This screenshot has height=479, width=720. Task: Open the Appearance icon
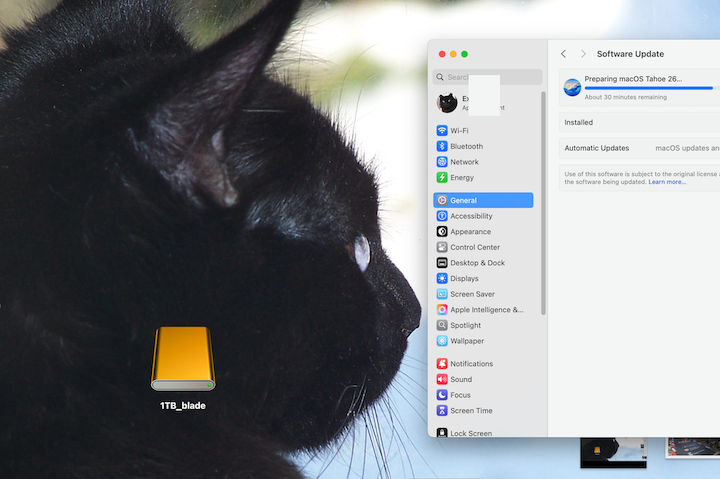[x=442, y=231]
